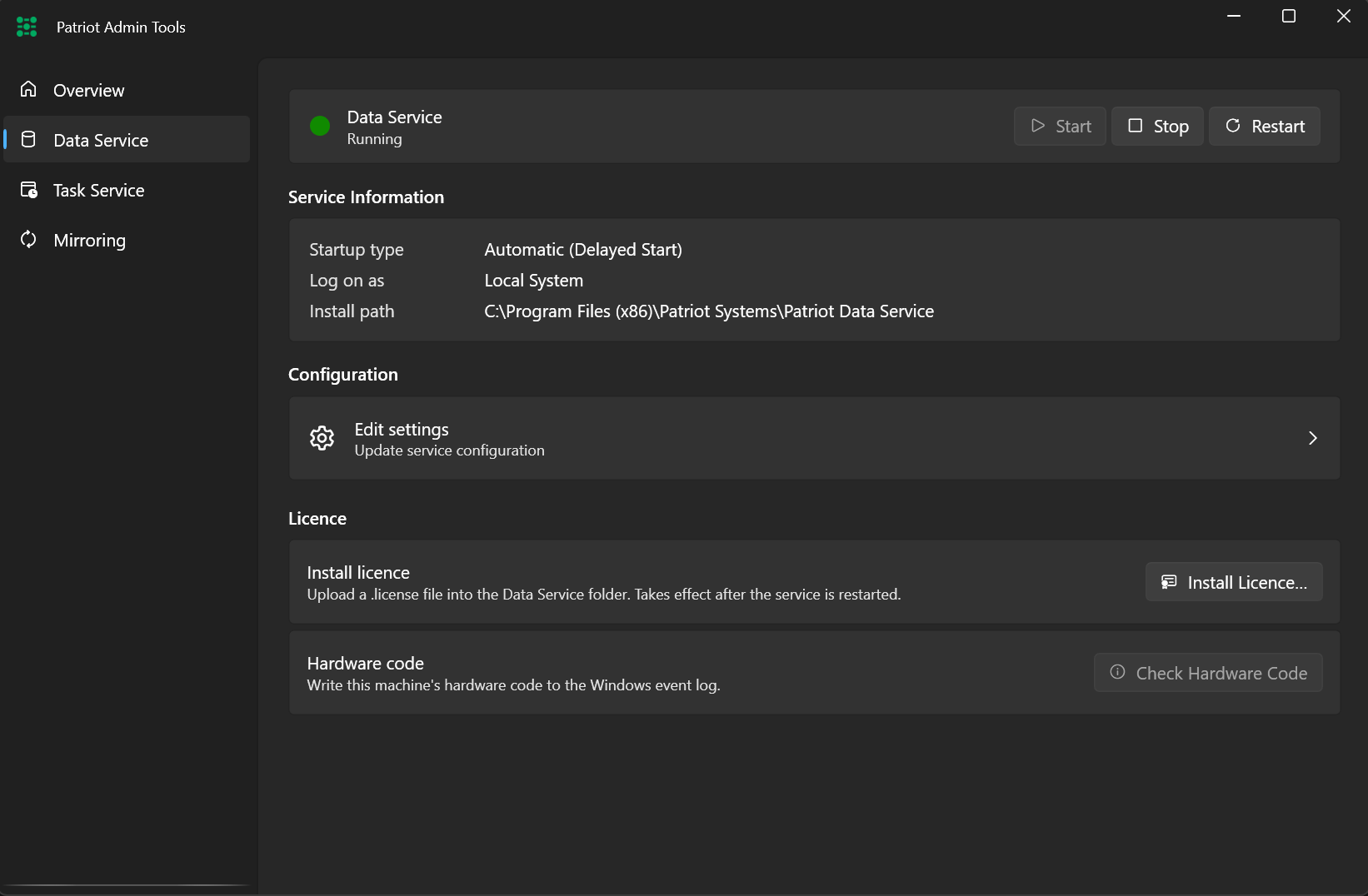
Task: Stop the Data Service
Action: click(x=1157, y=126)
